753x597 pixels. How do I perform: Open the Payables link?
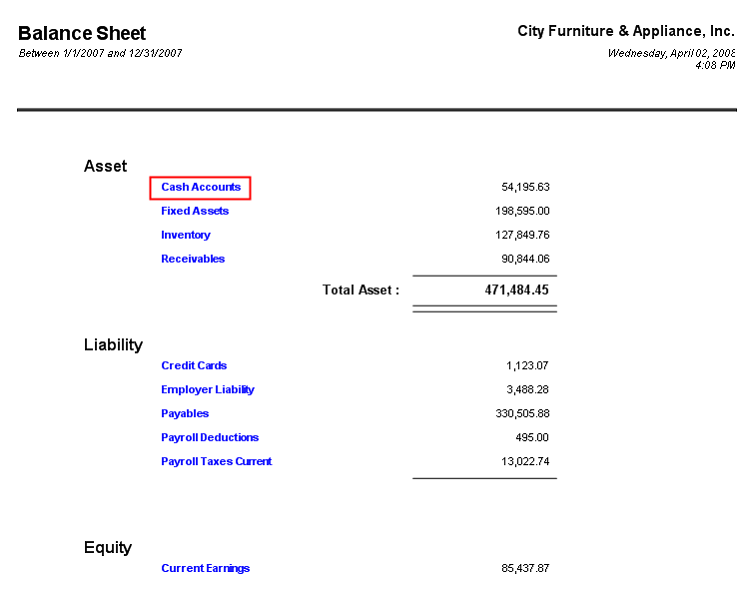(185, 414)
